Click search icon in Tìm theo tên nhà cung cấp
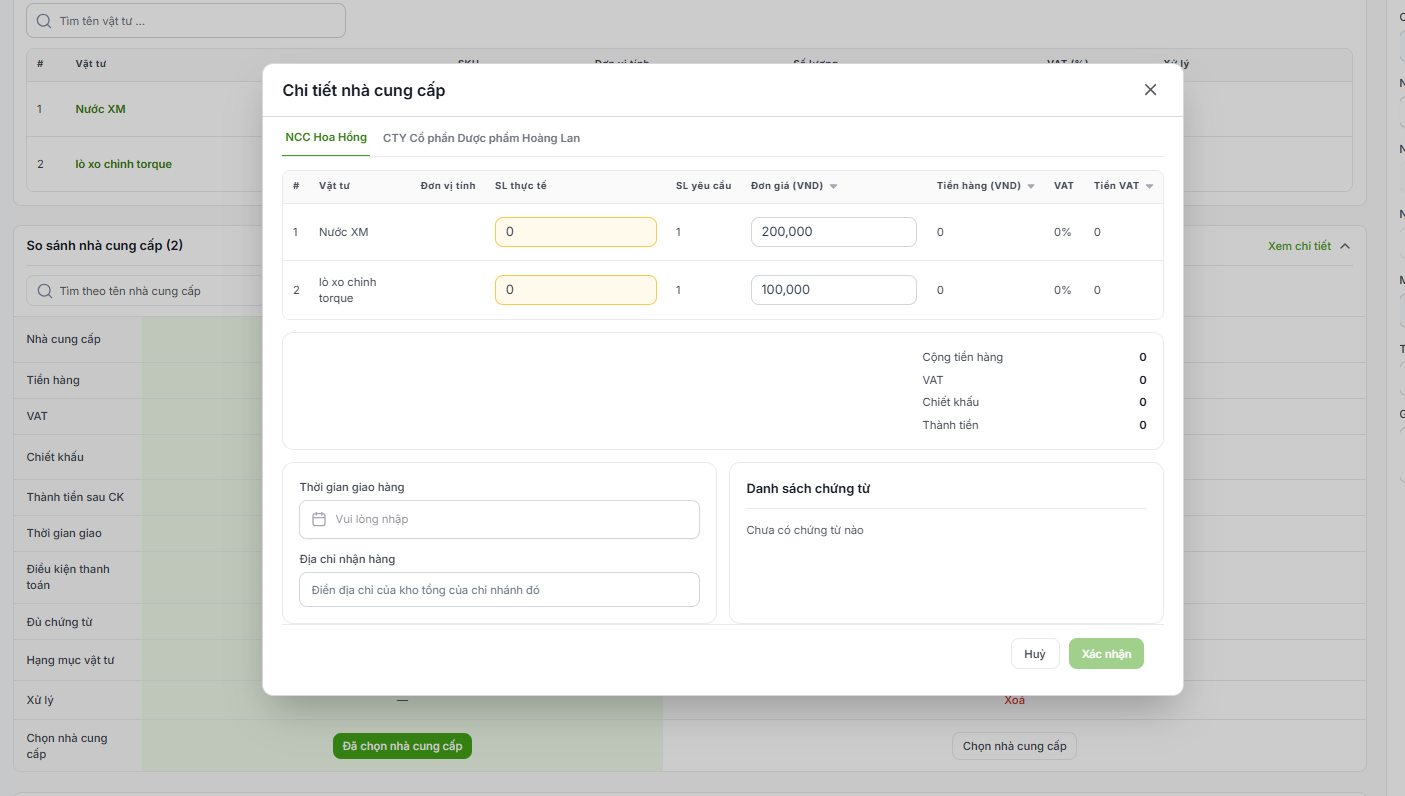This screenshot has height=796, width=1405. 44,291
